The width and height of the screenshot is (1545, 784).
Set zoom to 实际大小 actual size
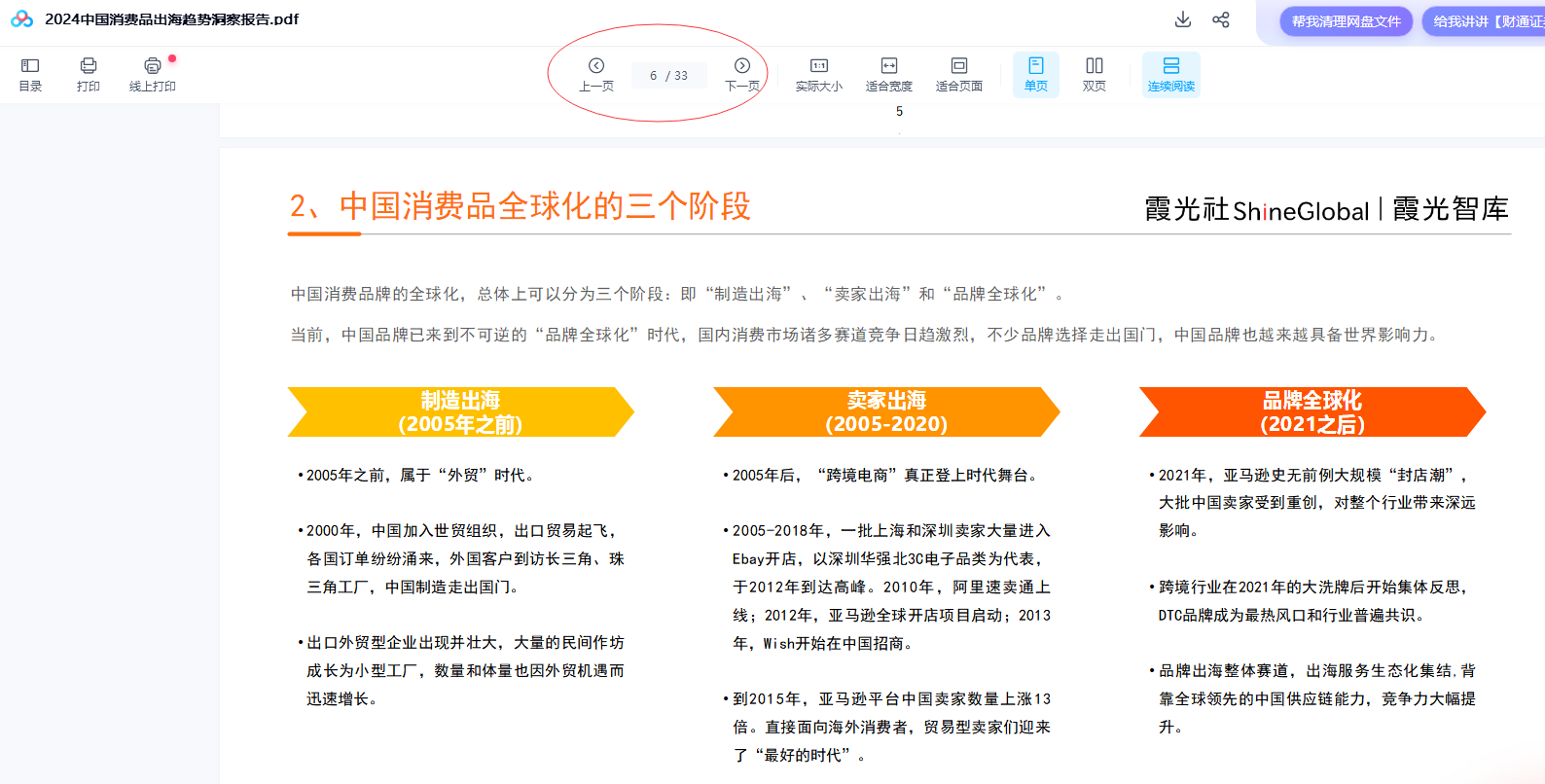819,74
